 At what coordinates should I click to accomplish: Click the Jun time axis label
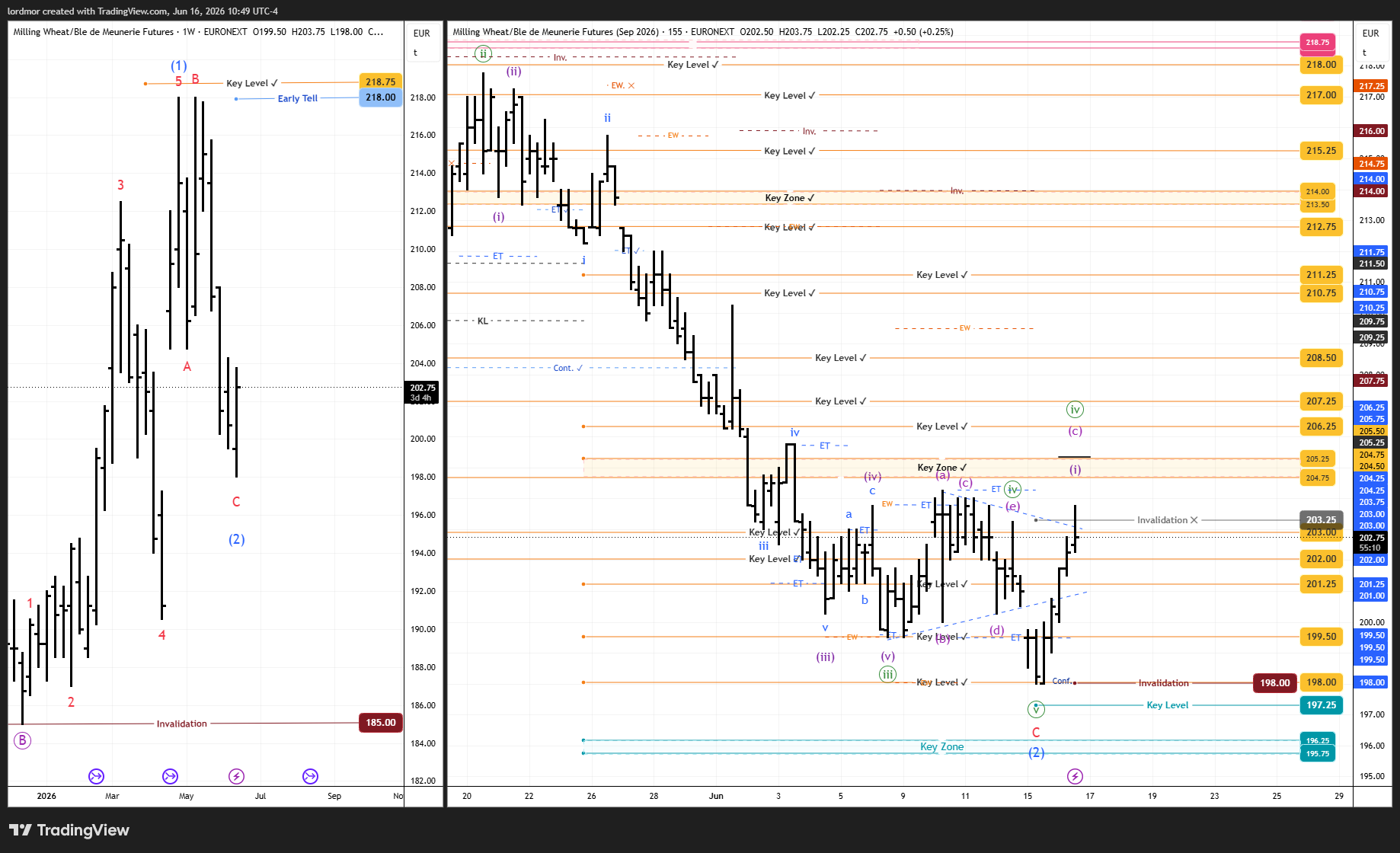(x=716, y=796)
